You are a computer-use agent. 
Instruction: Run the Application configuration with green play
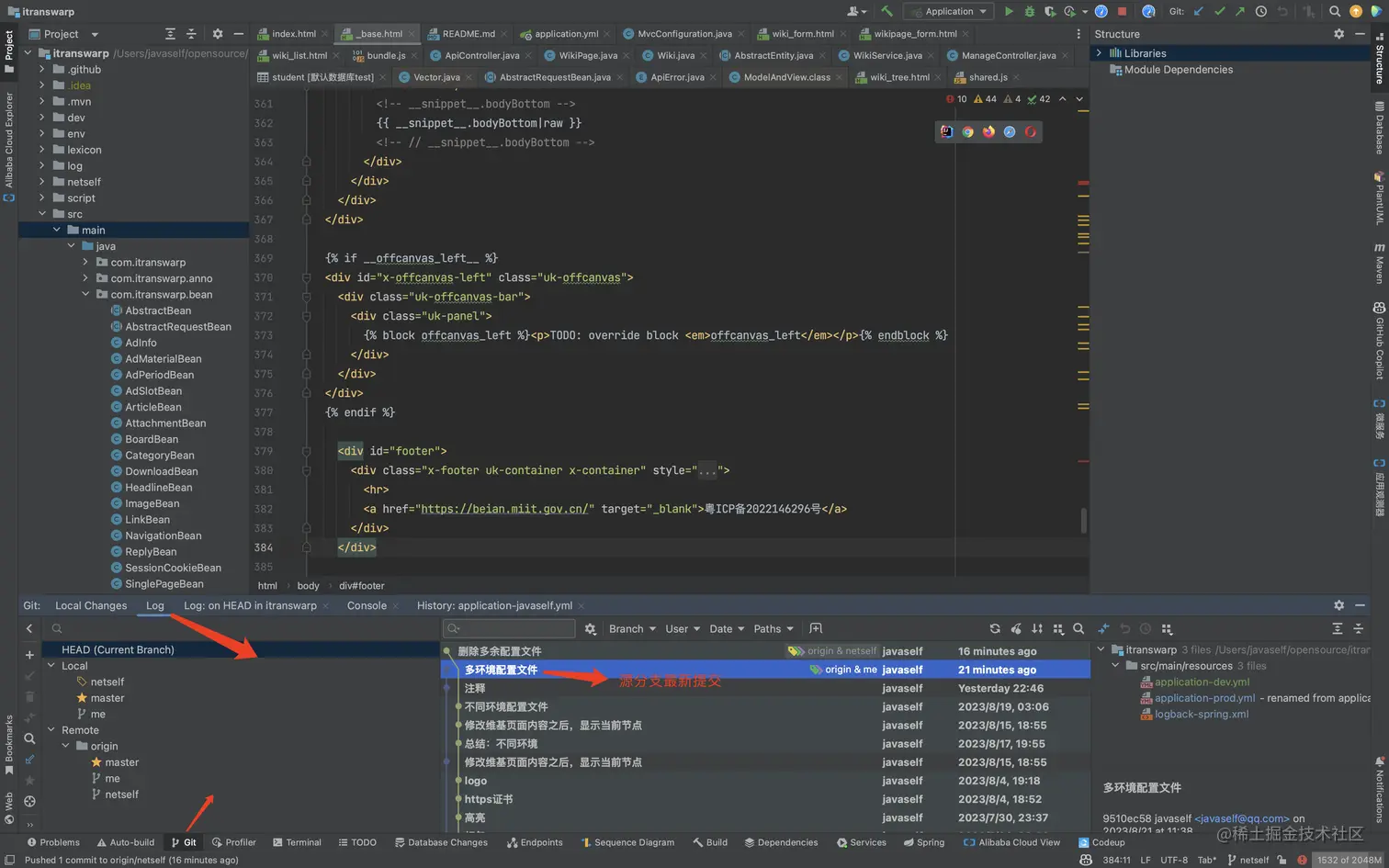1009,11
